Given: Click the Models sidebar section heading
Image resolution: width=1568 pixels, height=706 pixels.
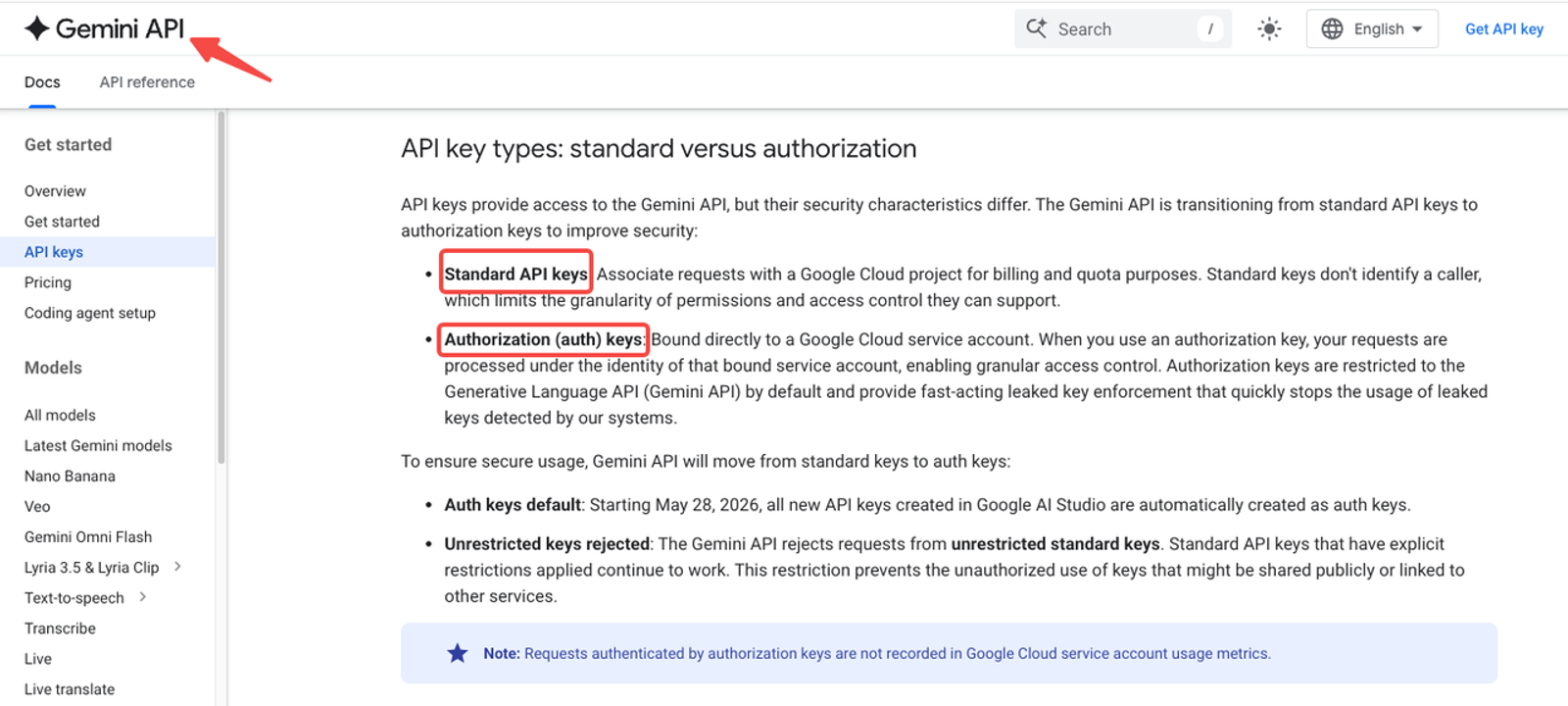Looking at the screenshot, I should pos(53,368).
